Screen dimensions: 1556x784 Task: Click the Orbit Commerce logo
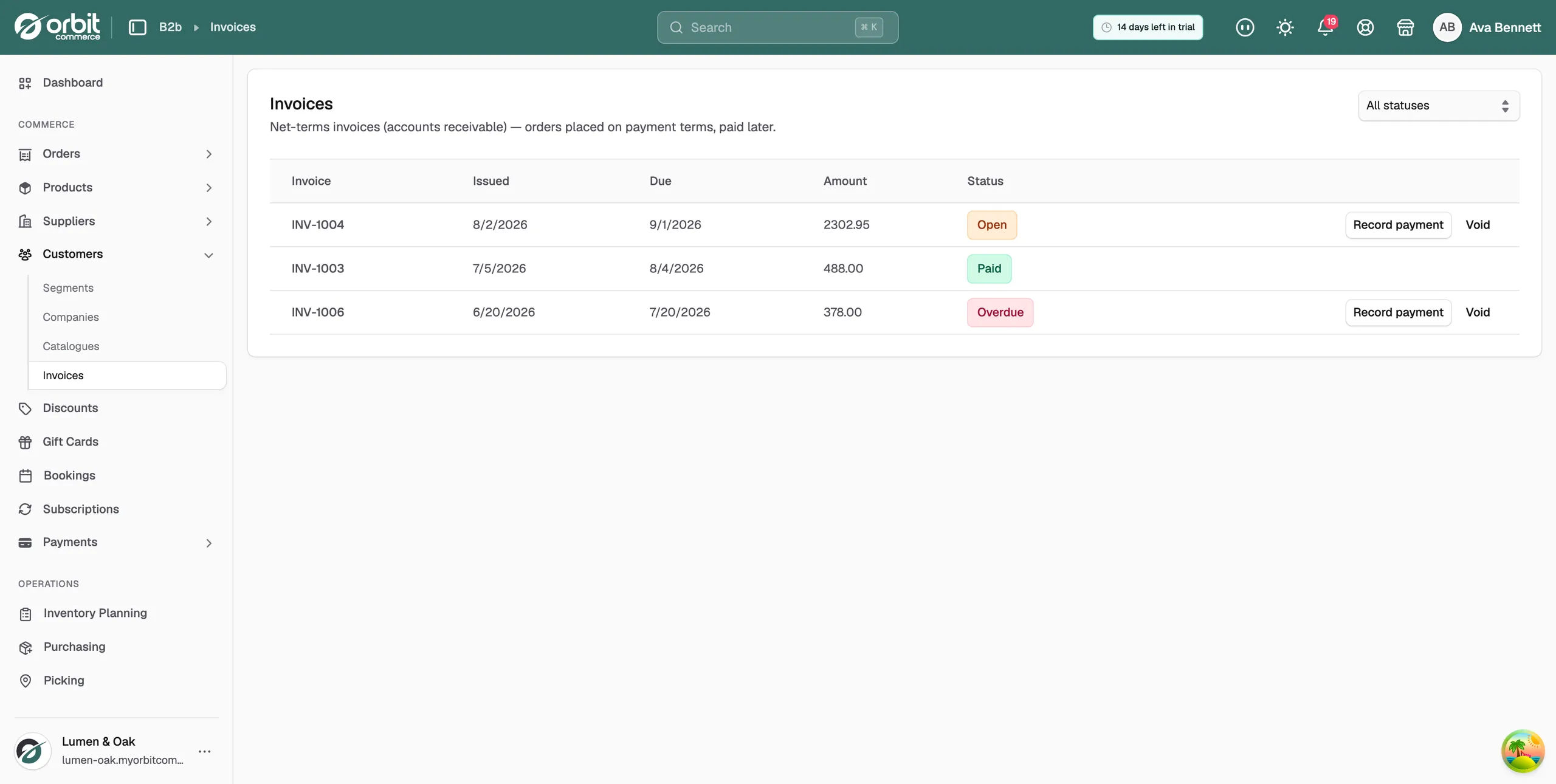point(57,27)
